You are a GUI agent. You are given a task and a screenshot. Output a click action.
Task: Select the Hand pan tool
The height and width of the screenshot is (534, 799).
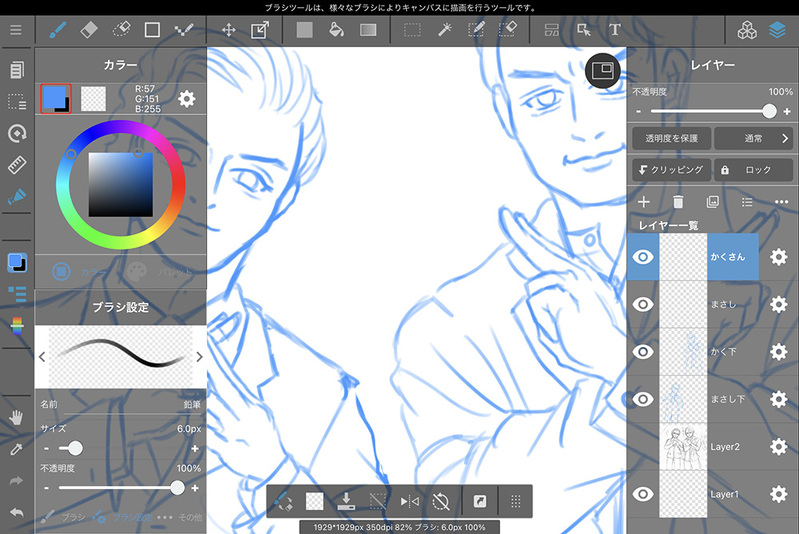(x=16, y=418)
